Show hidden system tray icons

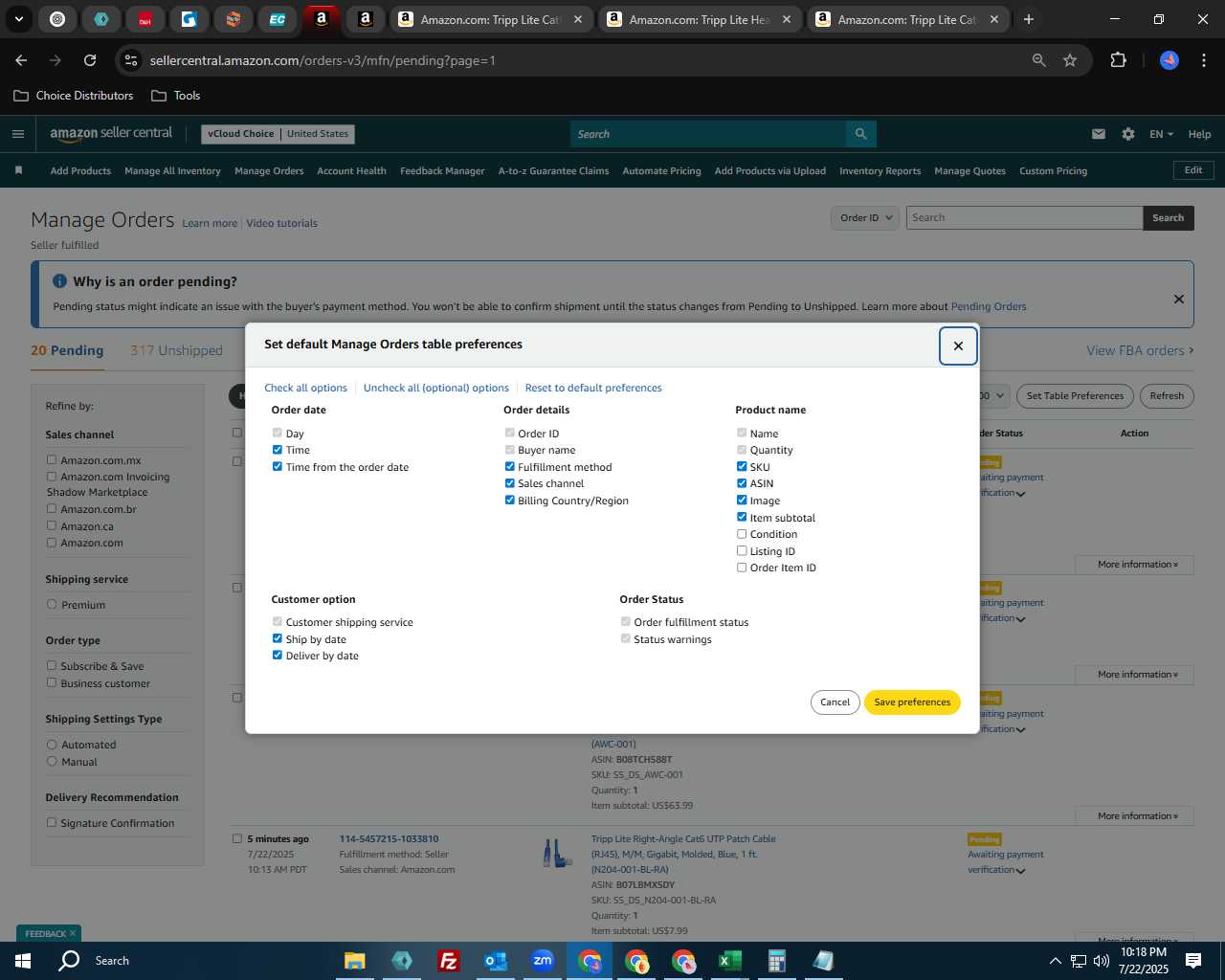coord(1055,961)
